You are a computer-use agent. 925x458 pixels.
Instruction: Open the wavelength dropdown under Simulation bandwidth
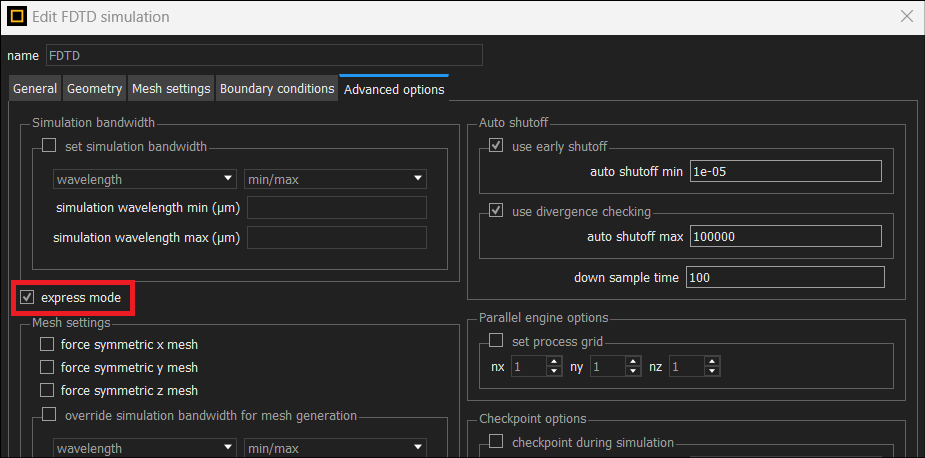pos(144,179)
